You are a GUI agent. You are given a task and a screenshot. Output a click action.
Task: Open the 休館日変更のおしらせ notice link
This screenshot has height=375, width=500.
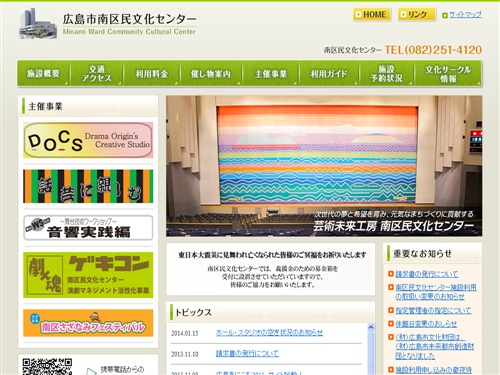coord(426,324)
